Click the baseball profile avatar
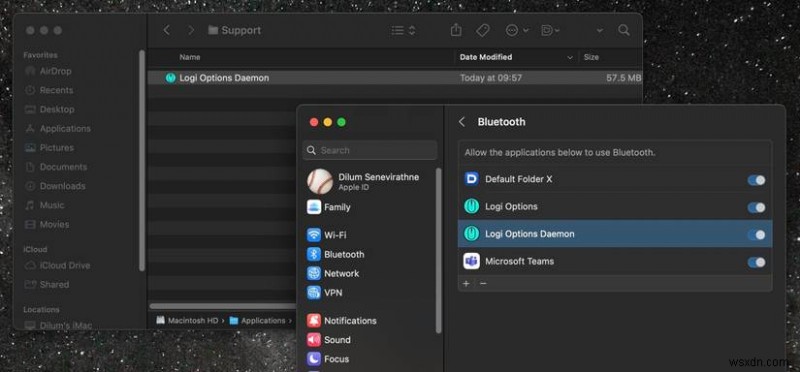The image size is (800, 372). (x=320, y=182)
